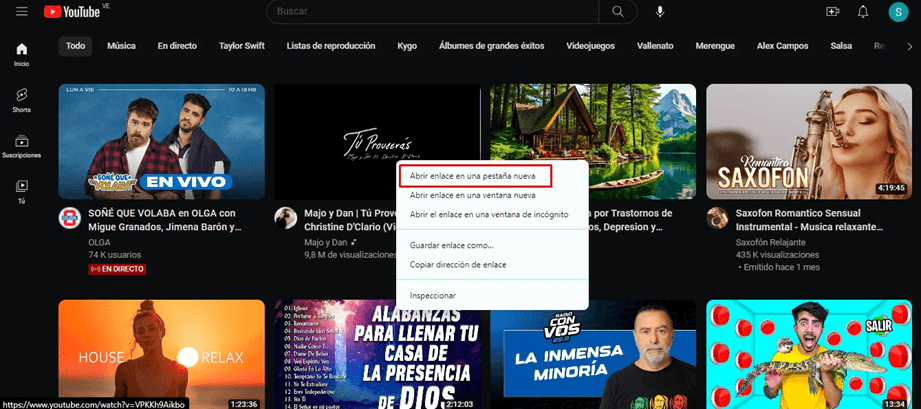Screen dimensions: 921x409
Task: Open the Majo y Dan channel name
Action: click(x=326, y=242)
